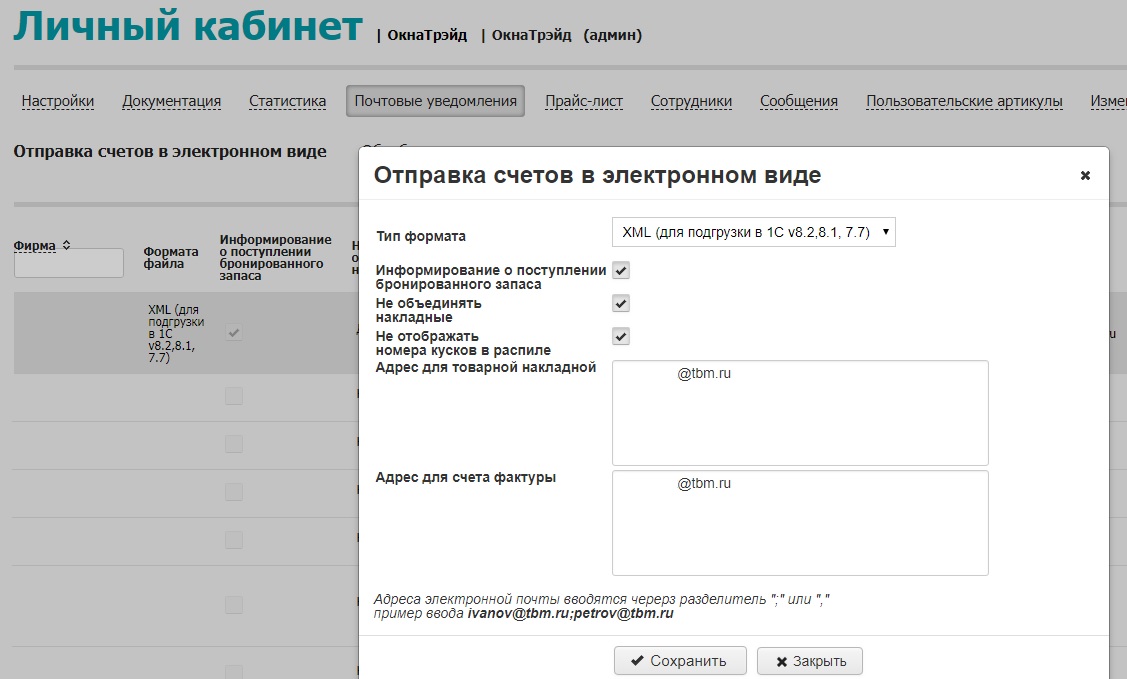Toggle Информирование о поступлении бронированного запаса checkbox

[x=621, y=271]
